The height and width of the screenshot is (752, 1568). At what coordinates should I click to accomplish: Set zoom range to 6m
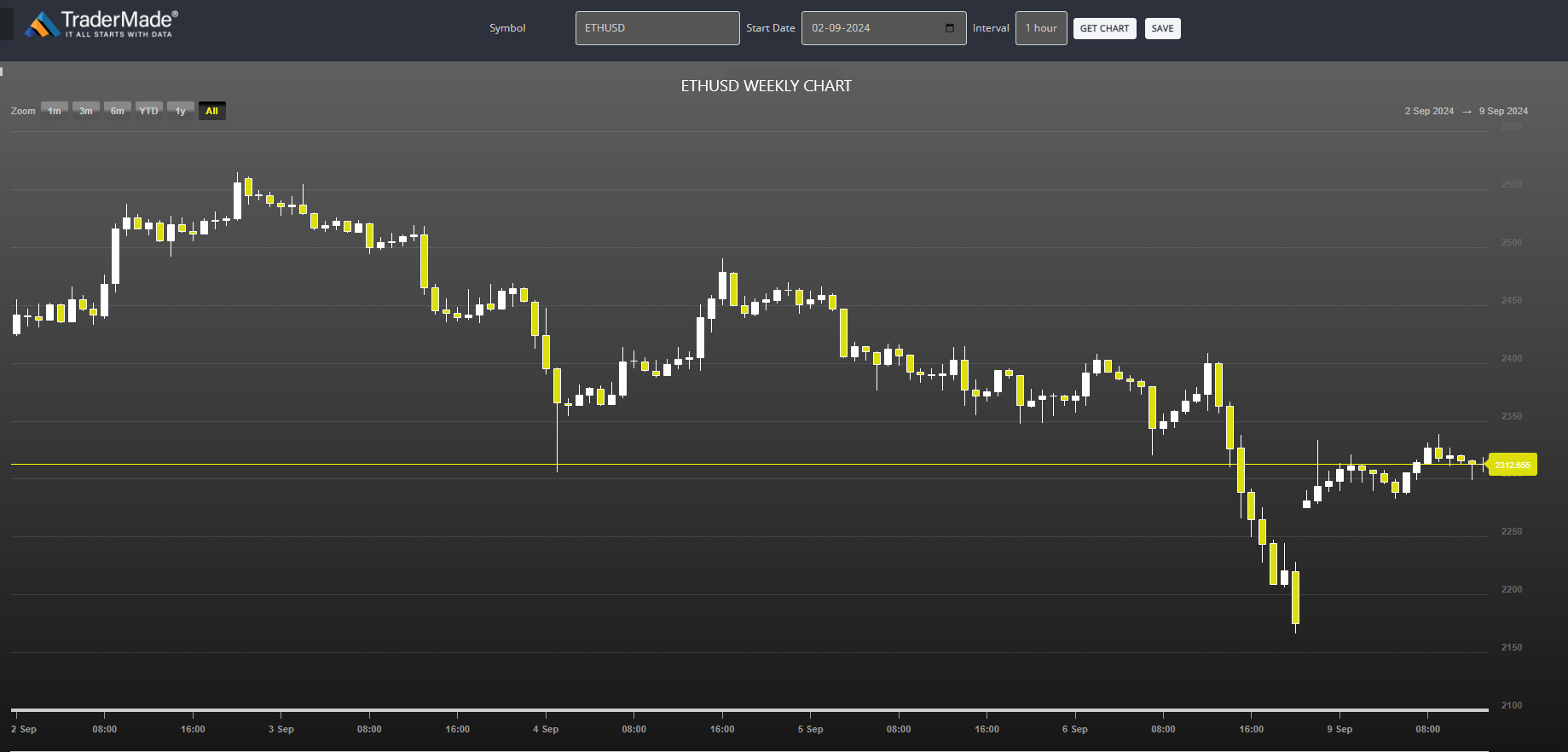pyautogui.click(x=118, y=111)
